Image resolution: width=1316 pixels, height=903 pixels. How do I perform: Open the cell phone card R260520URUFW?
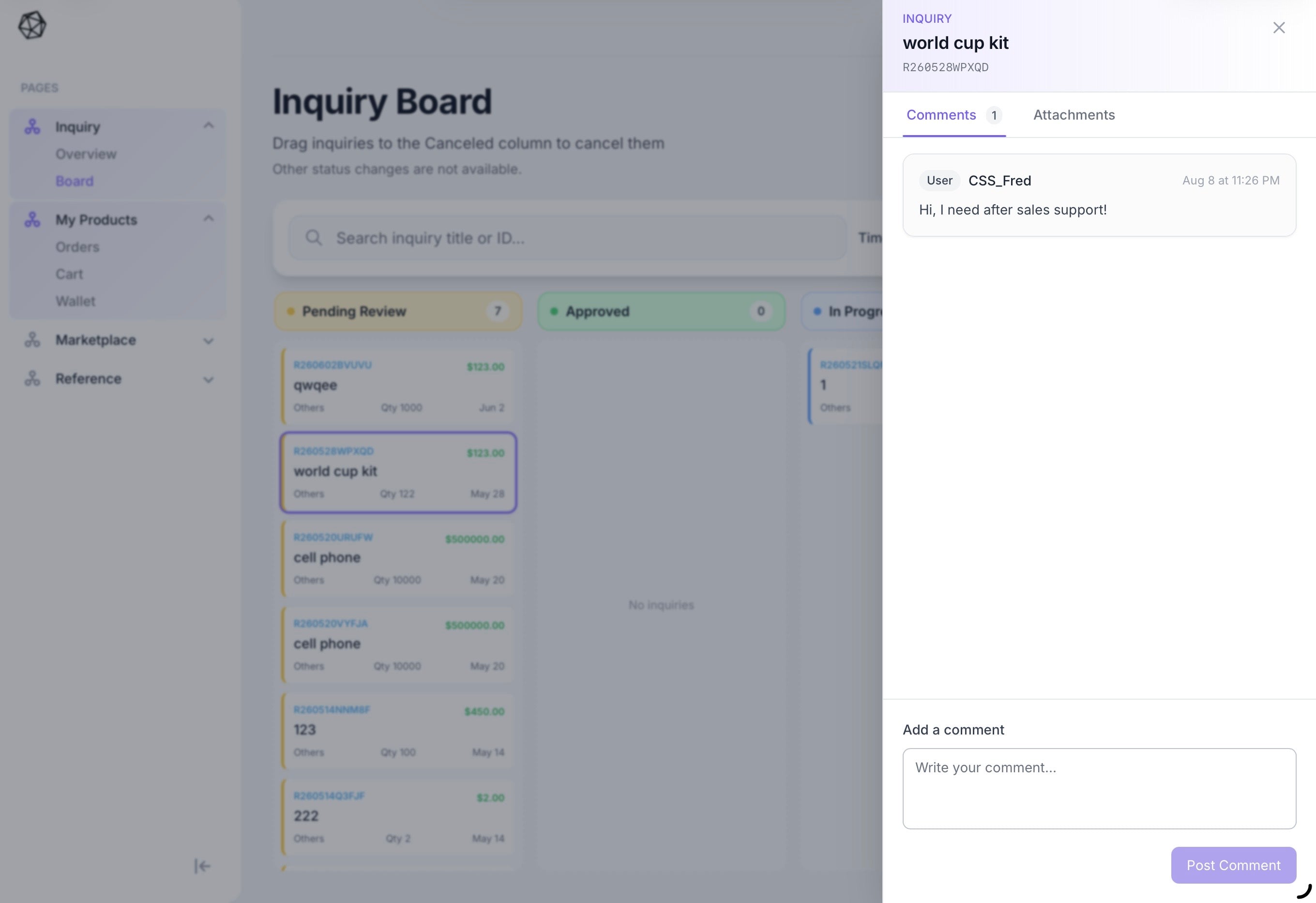(x=398, y=558)
